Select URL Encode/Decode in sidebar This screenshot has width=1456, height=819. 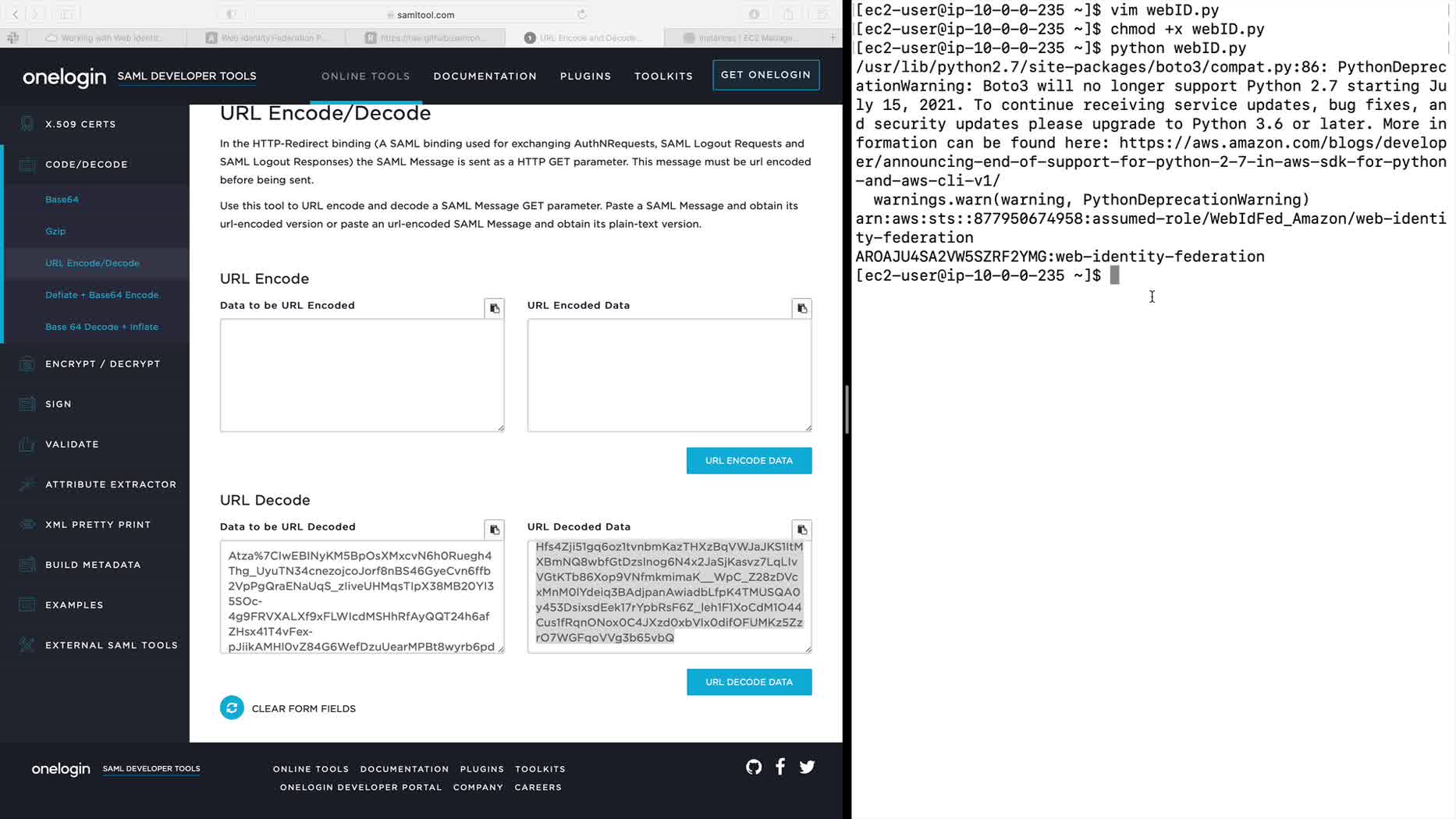(x=92, y=263)
